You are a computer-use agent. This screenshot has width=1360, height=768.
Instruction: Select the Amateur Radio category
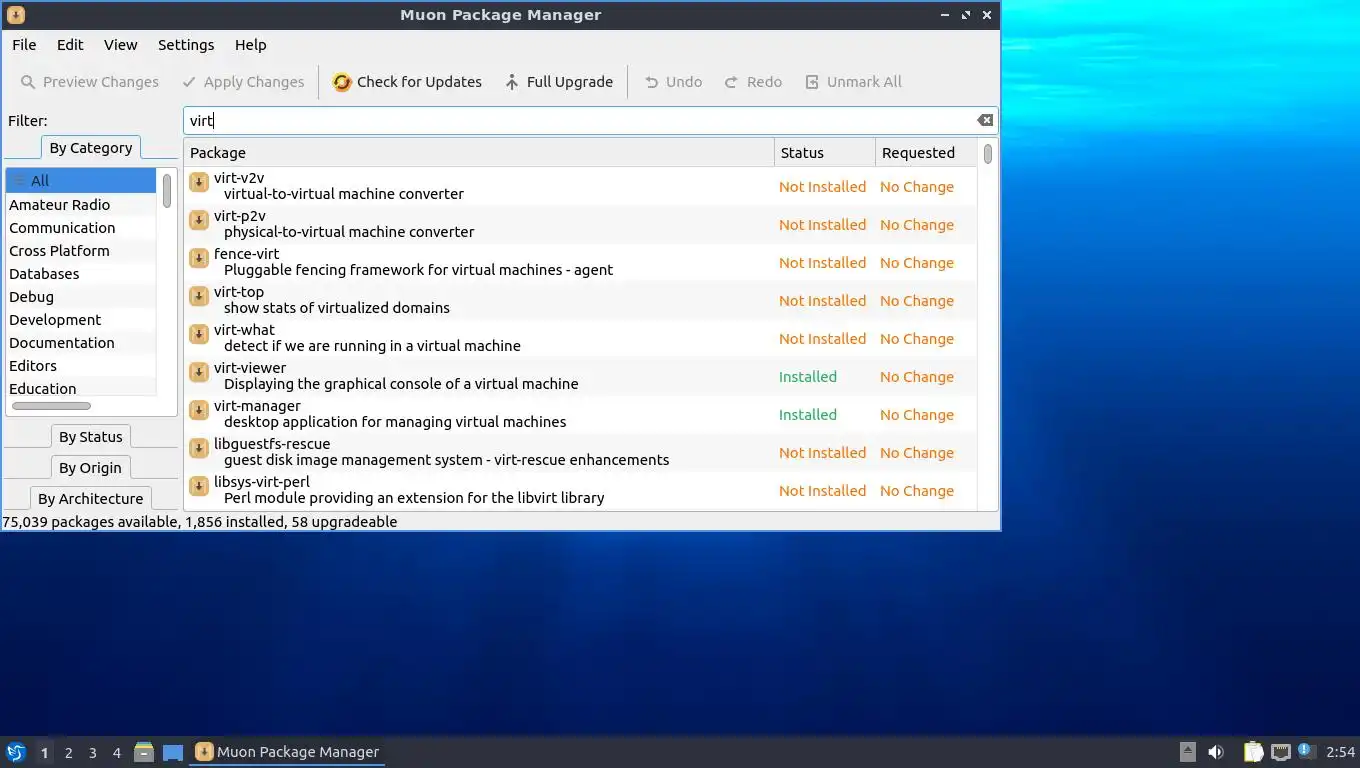point(81,205)
